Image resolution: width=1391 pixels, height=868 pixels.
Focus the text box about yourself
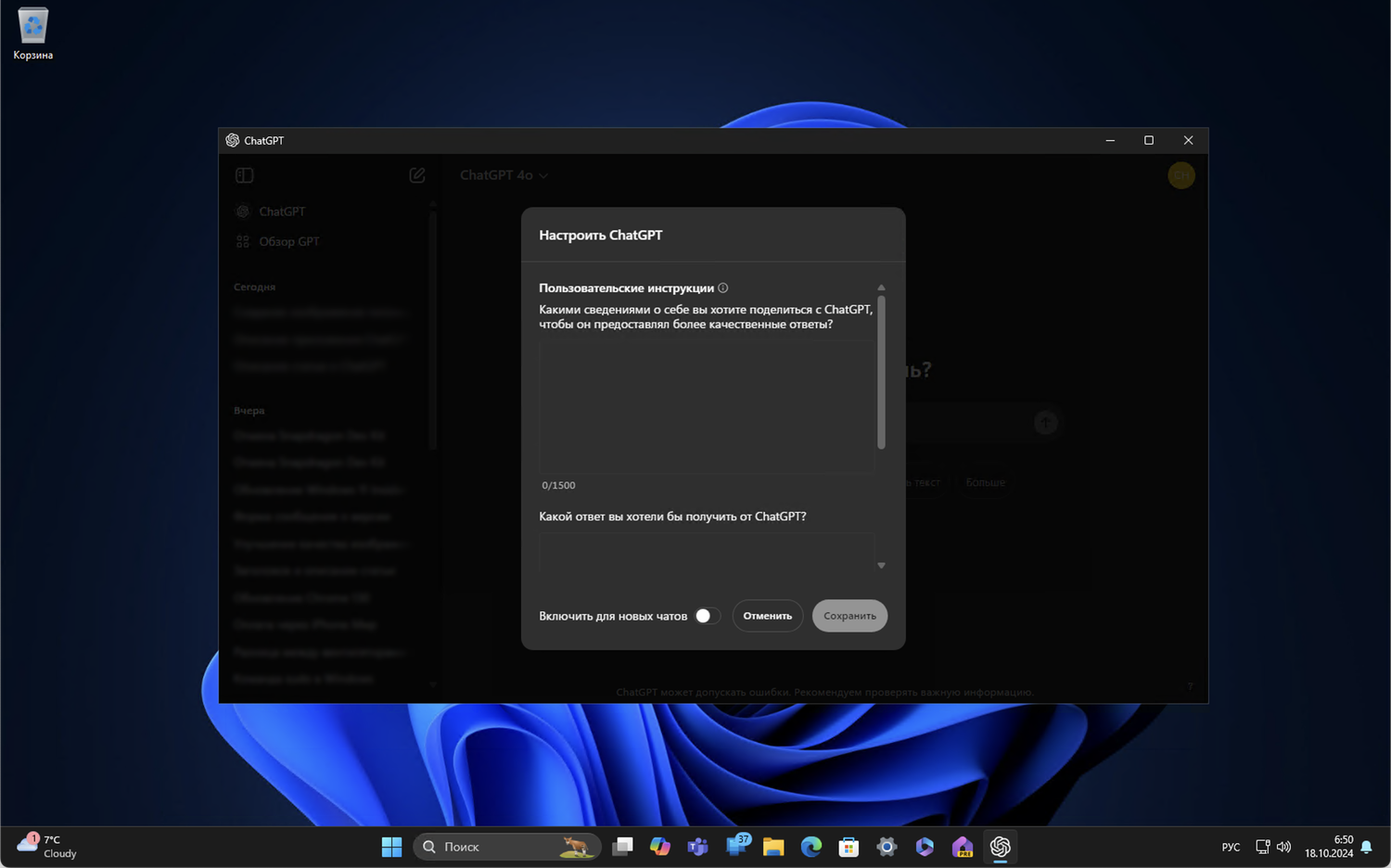[x=707, y=406]
